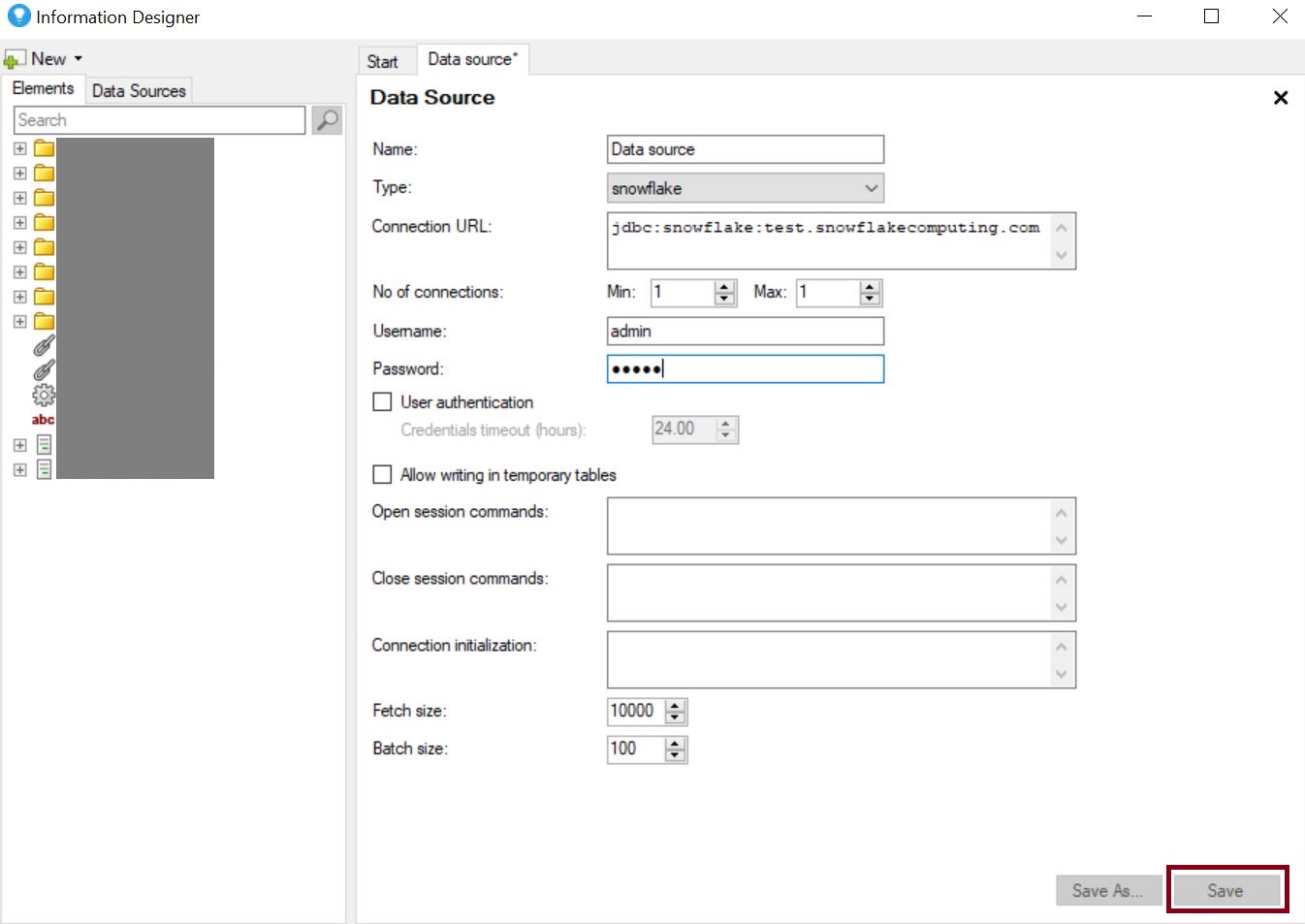The image size is (1305, 924).
Task: Click the Password field
Action: [746, 369]
